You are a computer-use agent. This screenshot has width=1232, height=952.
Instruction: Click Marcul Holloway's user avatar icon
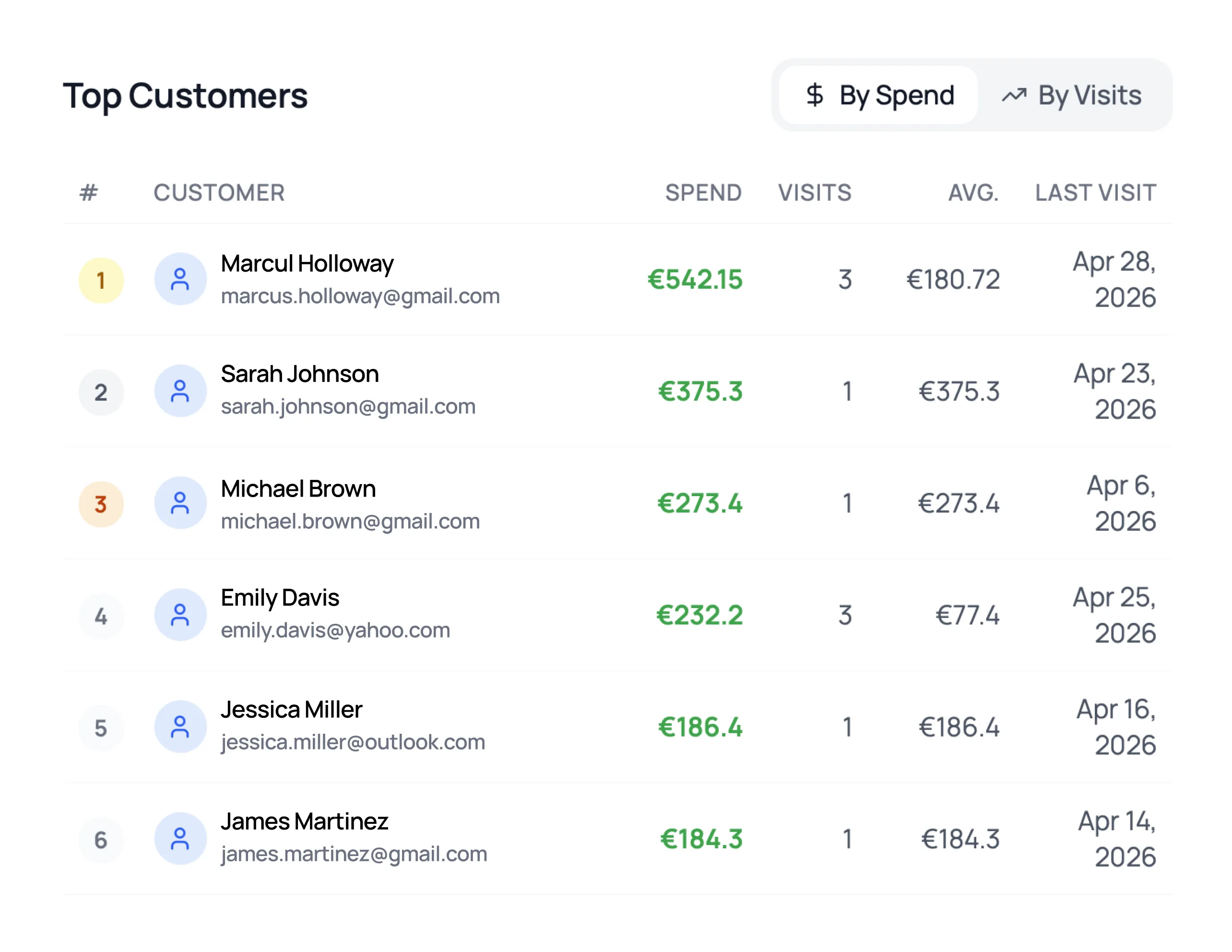pos(180,279)
